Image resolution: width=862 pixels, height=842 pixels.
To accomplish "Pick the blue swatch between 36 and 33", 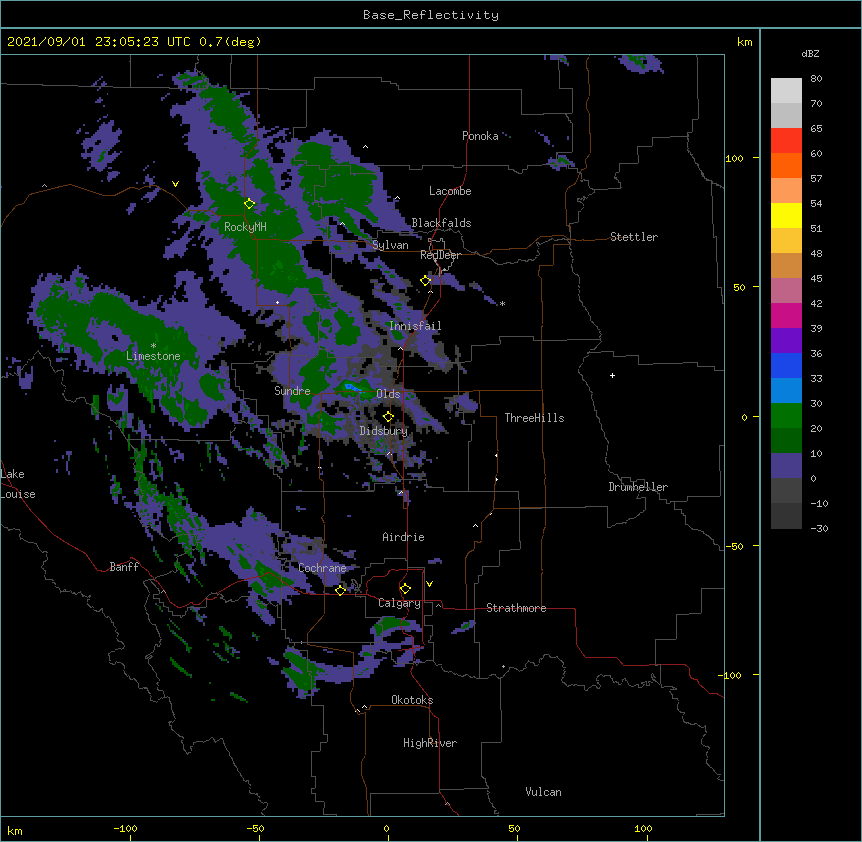I will [786, 365].
